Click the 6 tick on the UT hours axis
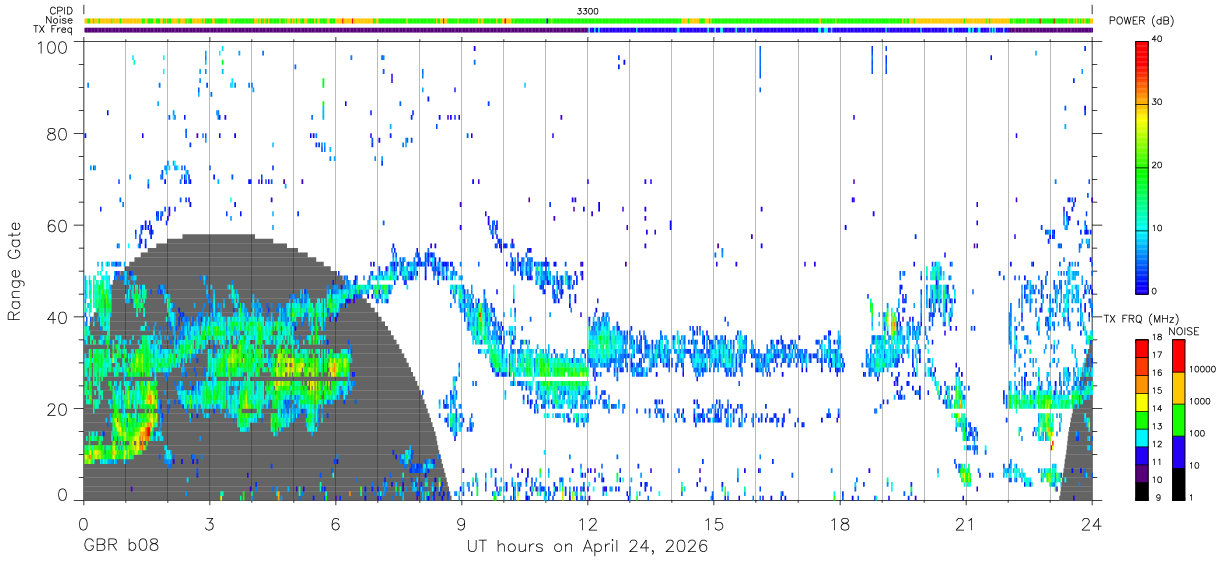Viewport: 1228px width, 567px height. tap(335, 522)
